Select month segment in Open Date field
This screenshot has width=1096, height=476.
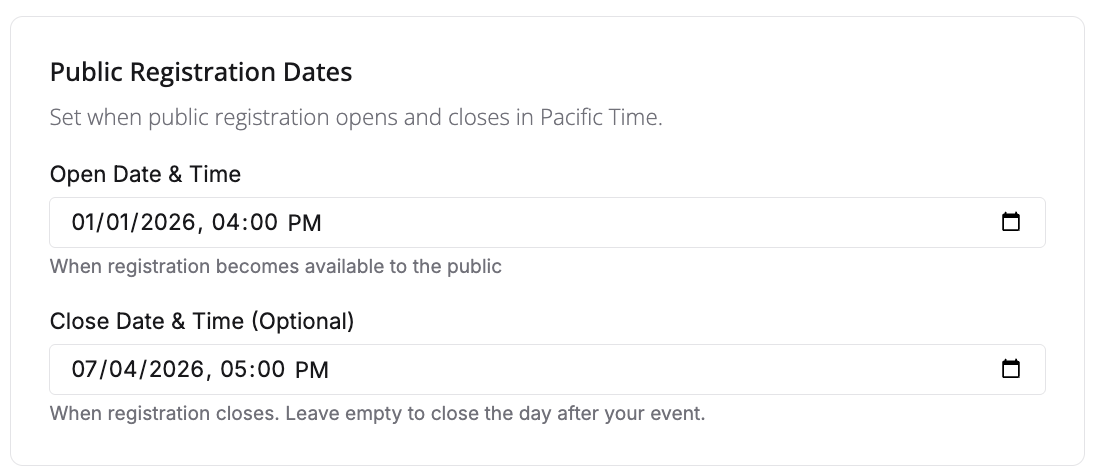pyautogui.click(x=84, y=223)
